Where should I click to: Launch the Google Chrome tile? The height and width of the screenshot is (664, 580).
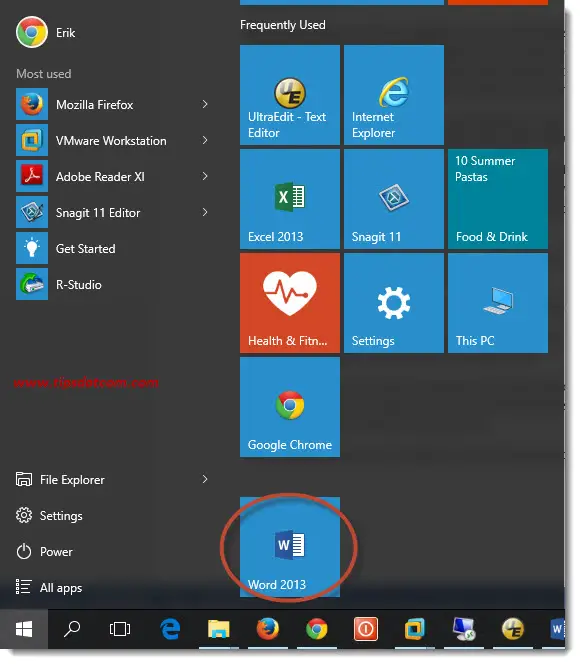290,407
